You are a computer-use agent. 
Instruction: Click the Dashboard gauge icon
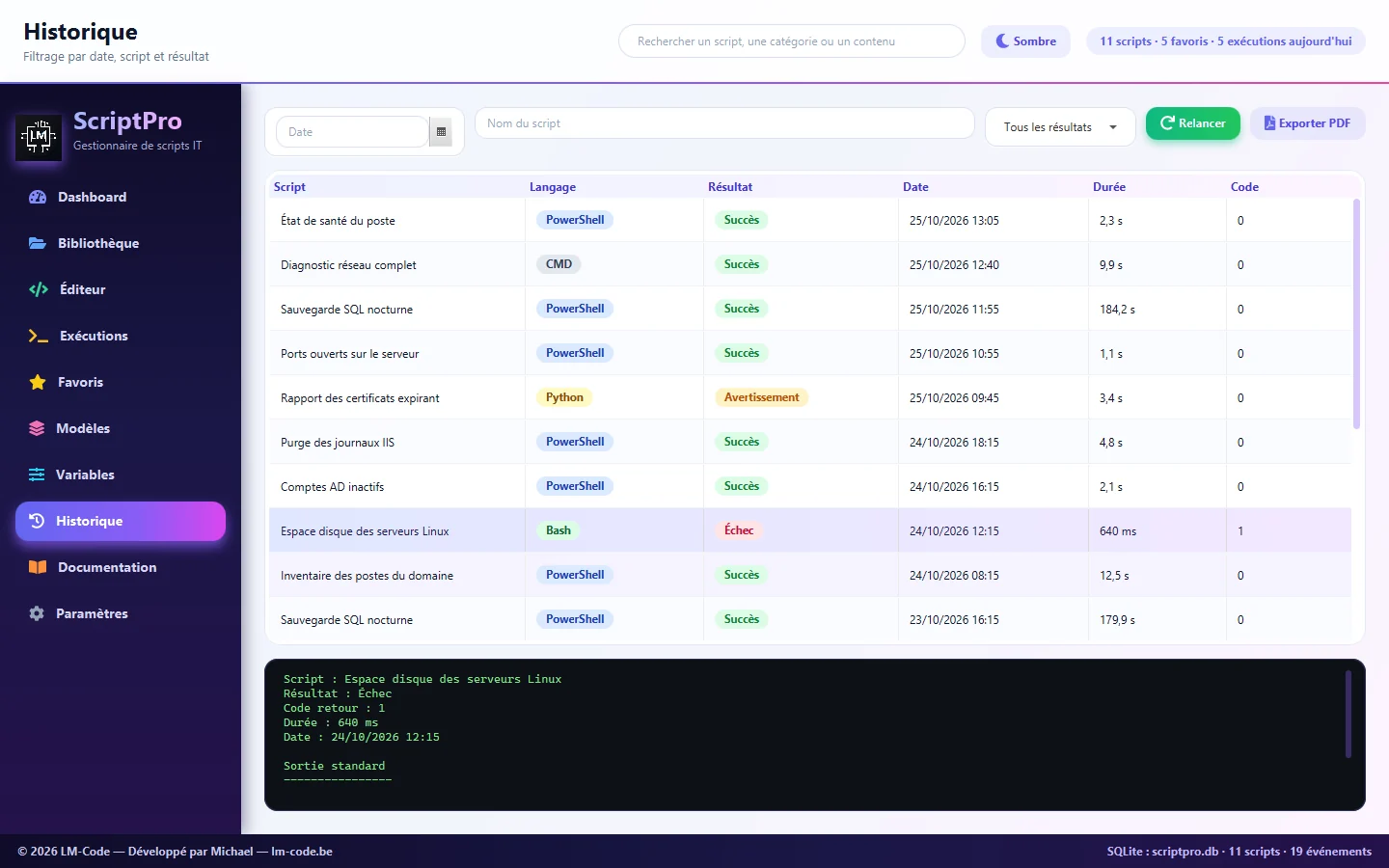pyautogui.click(x=38, y=197)
